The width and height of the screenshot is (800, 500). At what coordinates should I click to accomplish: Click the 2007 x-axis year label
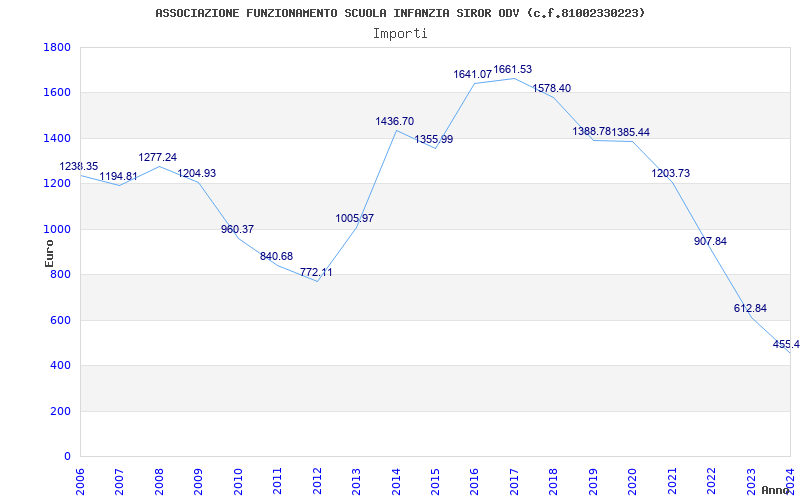click(x=119, y=482)
